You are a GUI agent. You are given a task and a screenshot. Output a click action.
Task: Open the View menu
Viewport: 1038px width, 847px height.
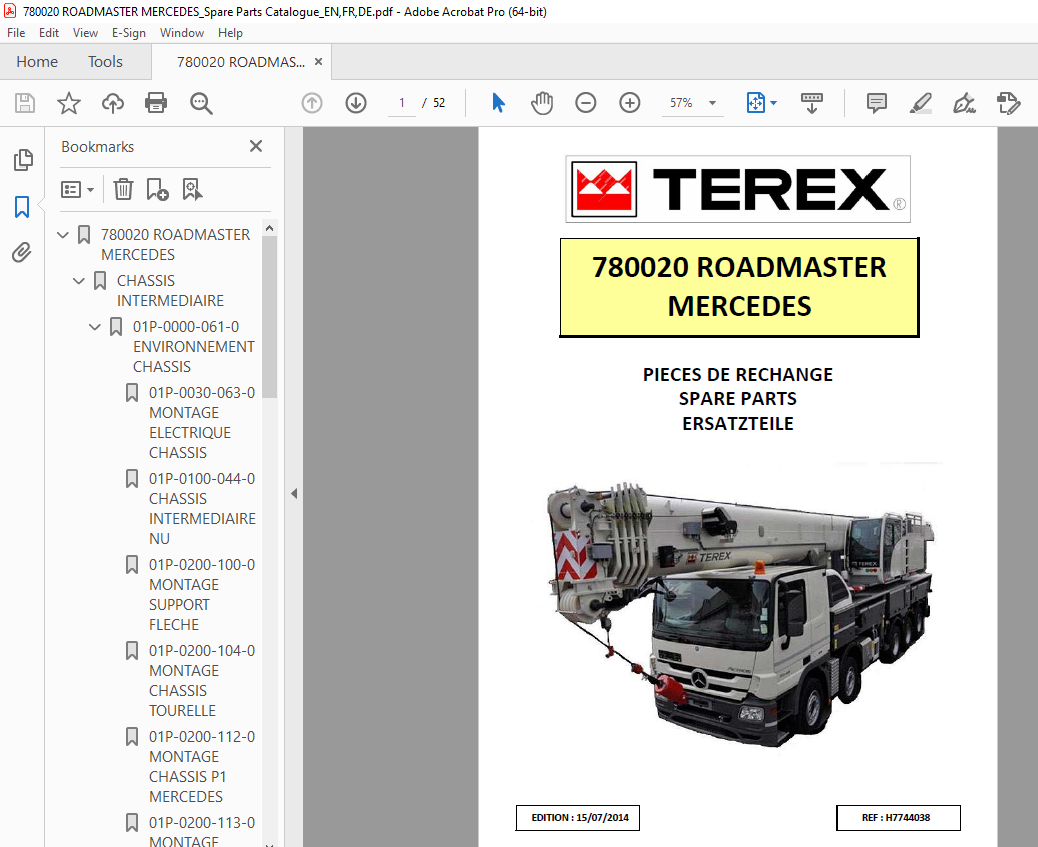point(85,33)
